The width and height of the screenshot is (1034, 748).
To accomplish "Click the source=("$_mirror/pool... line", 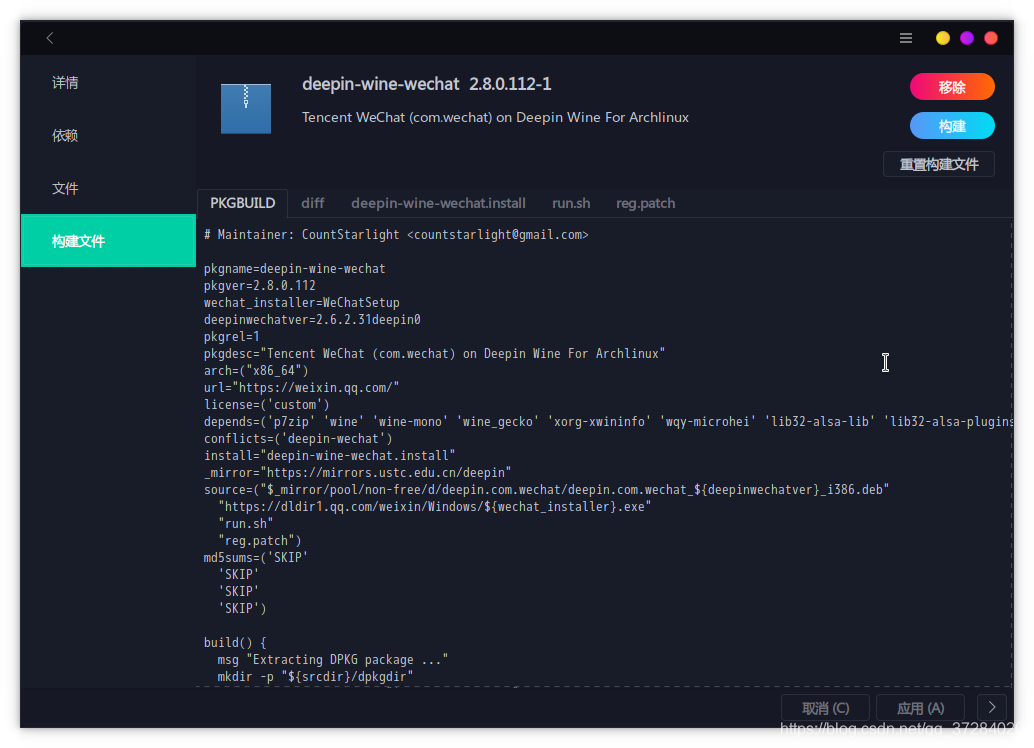I will click(x=546, y=489).
